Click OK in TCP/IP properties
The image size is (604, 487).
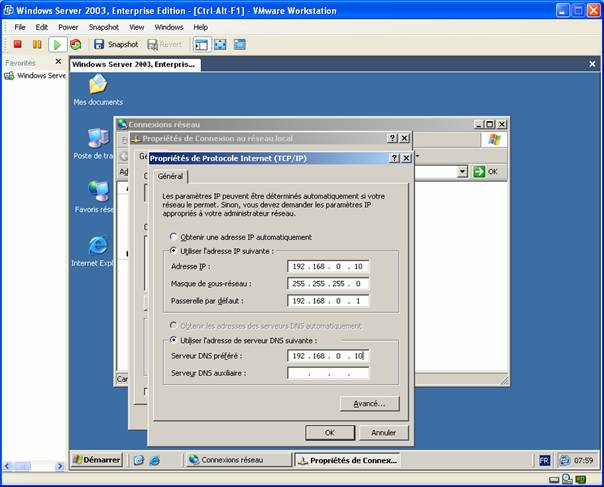(x=330, y=433)
